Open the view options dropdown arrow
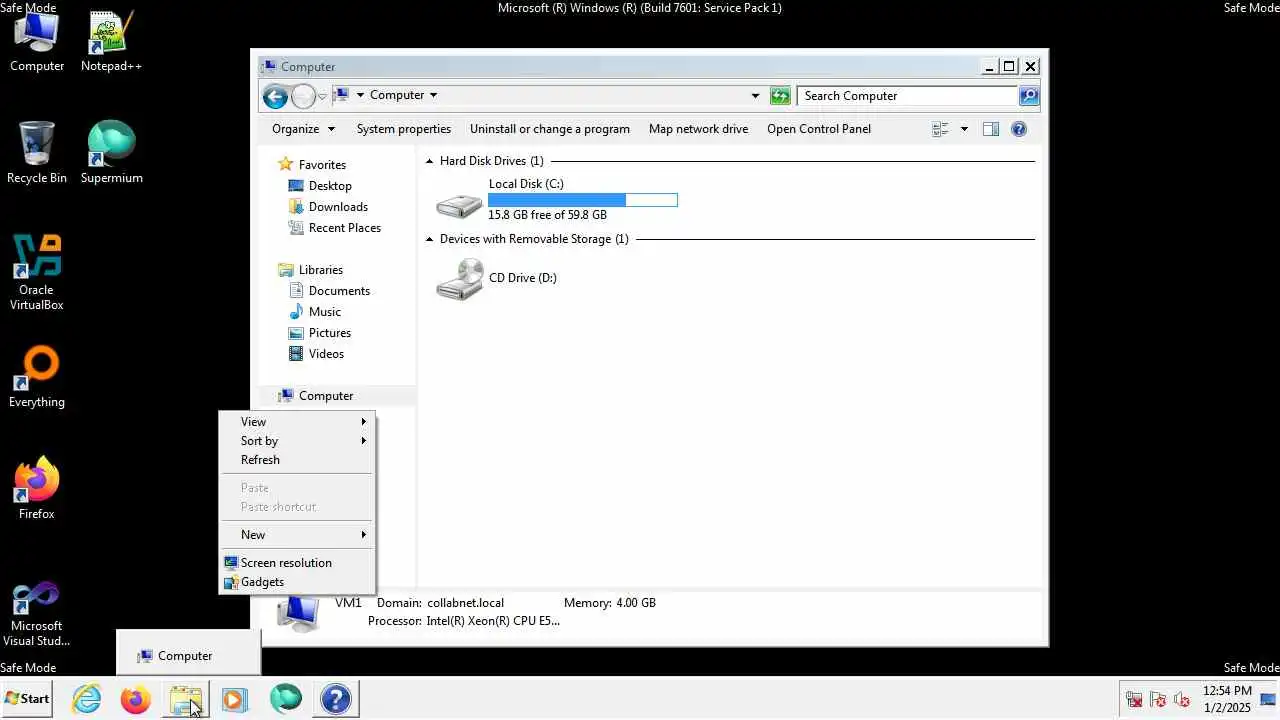This screenshot has height=720, width=1280. tap(964, 129)
